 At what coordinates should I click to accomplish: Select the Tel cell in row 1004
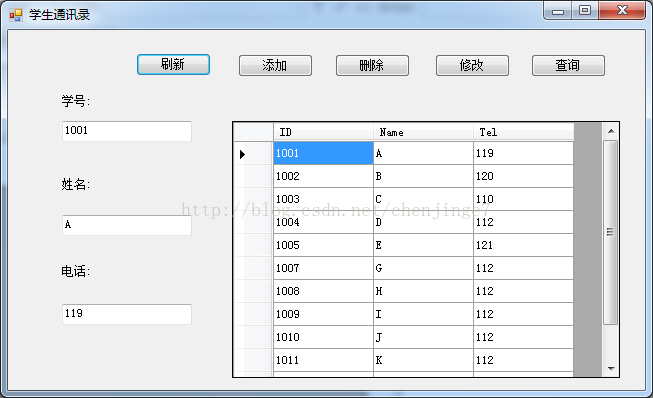(523, 222)
